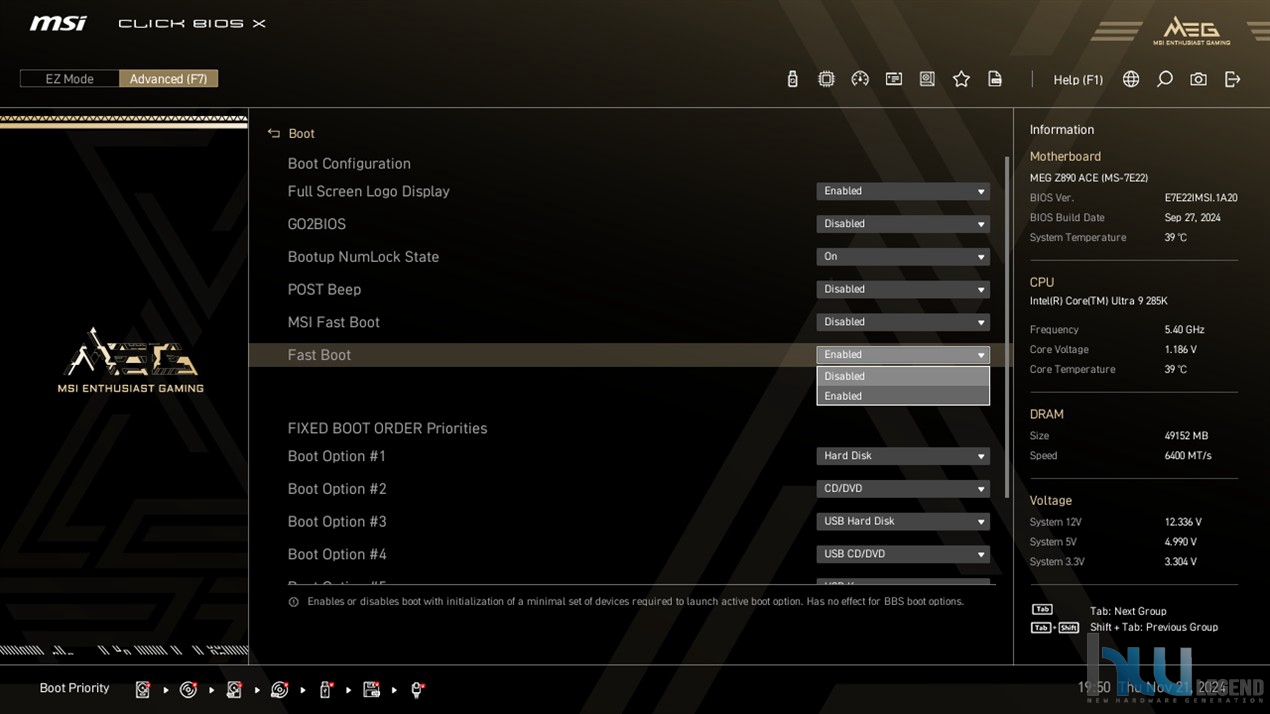Screen dimensions: 1270x714
Task: Select the USB CD/DVD icon in Boot Priority
Action: [280, 689]
